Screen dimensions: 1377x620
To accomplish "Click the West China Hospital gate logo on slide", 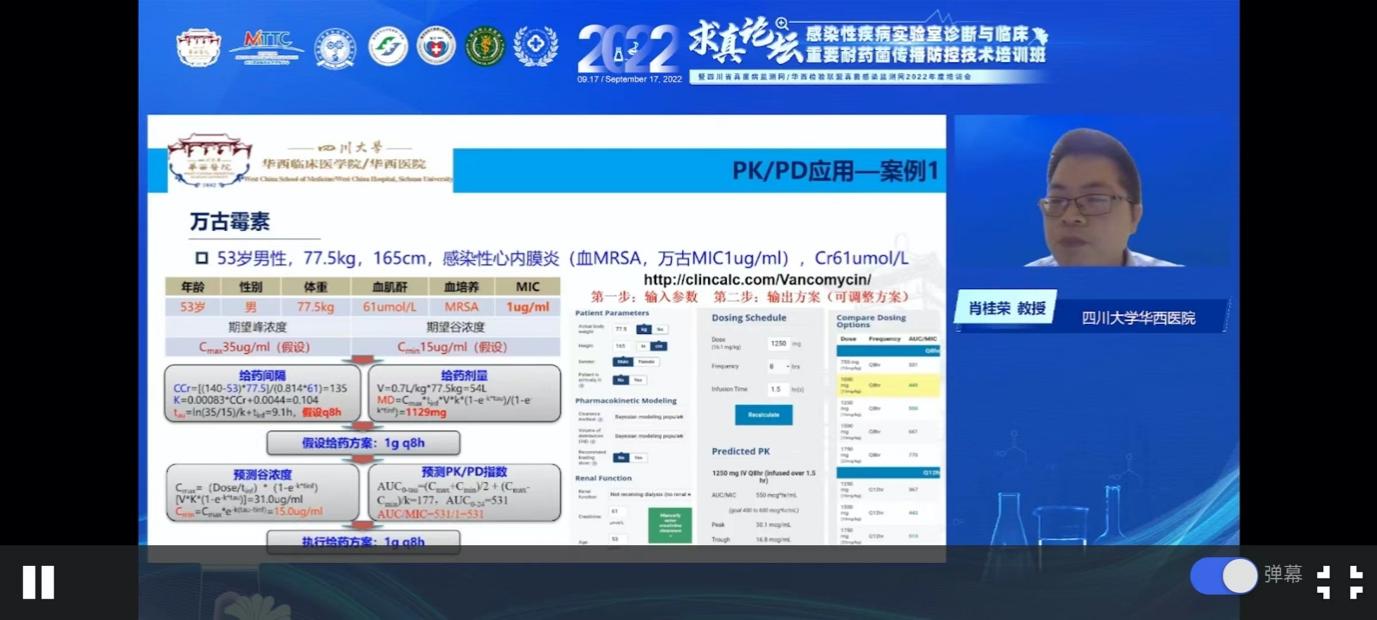I will click(x=209, y=160).
